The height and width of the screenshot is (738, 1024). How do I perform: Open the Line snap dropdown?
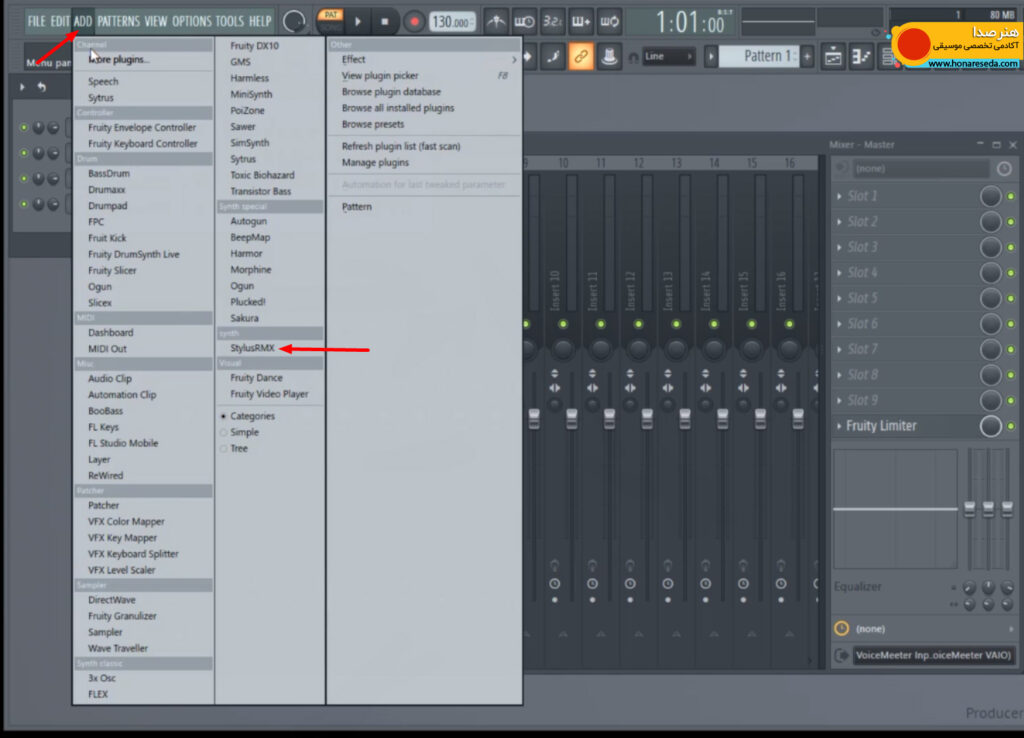click(669, 56)
